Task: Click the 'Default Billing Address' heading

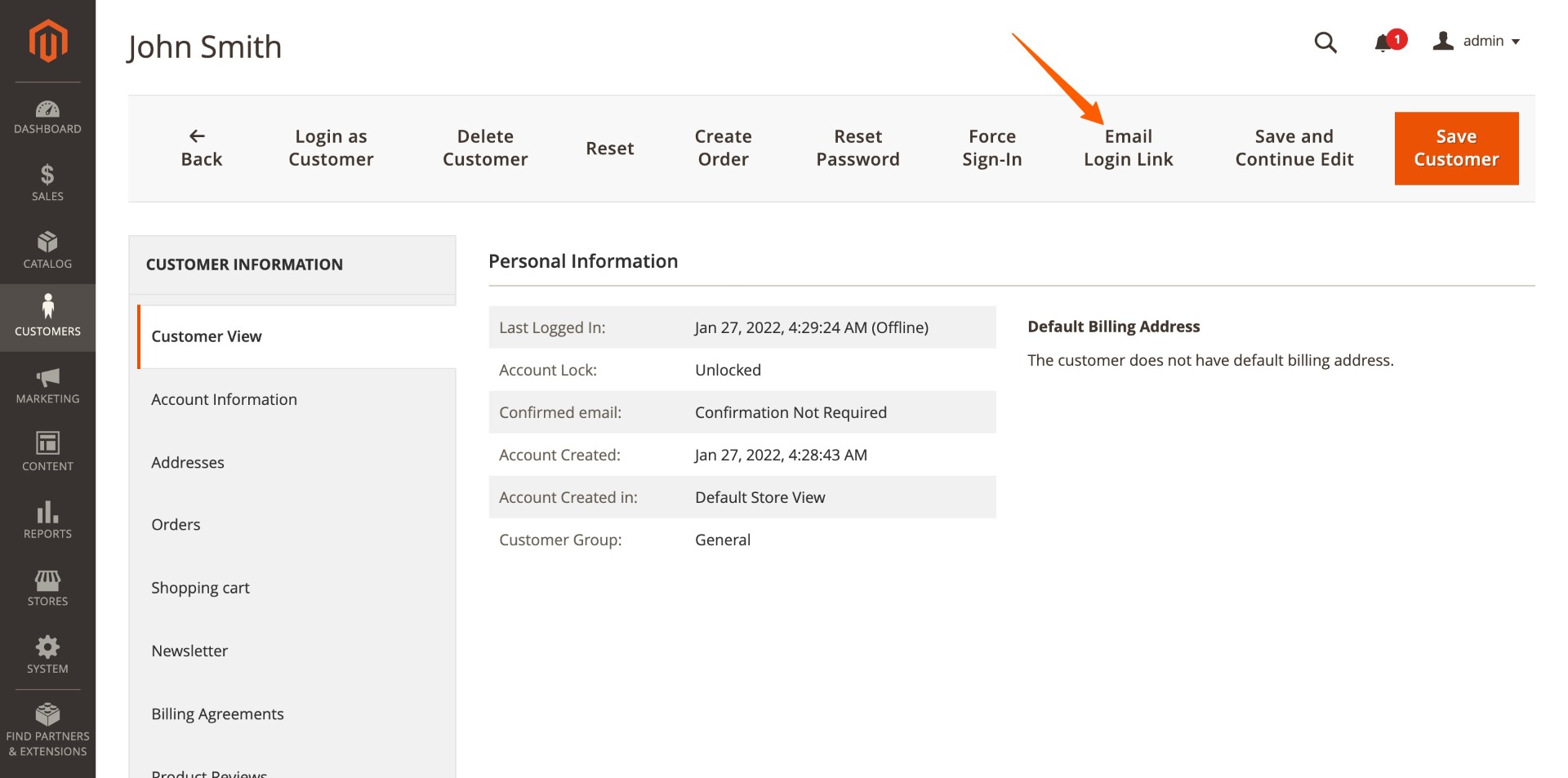Action: pos(1114,327)
